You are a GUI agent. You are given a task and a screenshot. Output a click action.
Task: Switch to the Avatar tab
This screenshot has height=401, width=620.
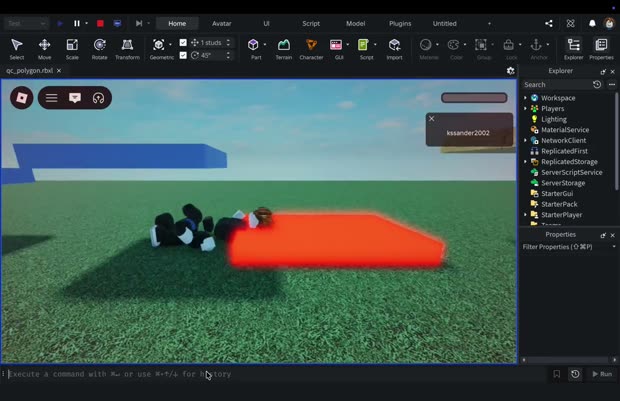(x=221, y=23)
